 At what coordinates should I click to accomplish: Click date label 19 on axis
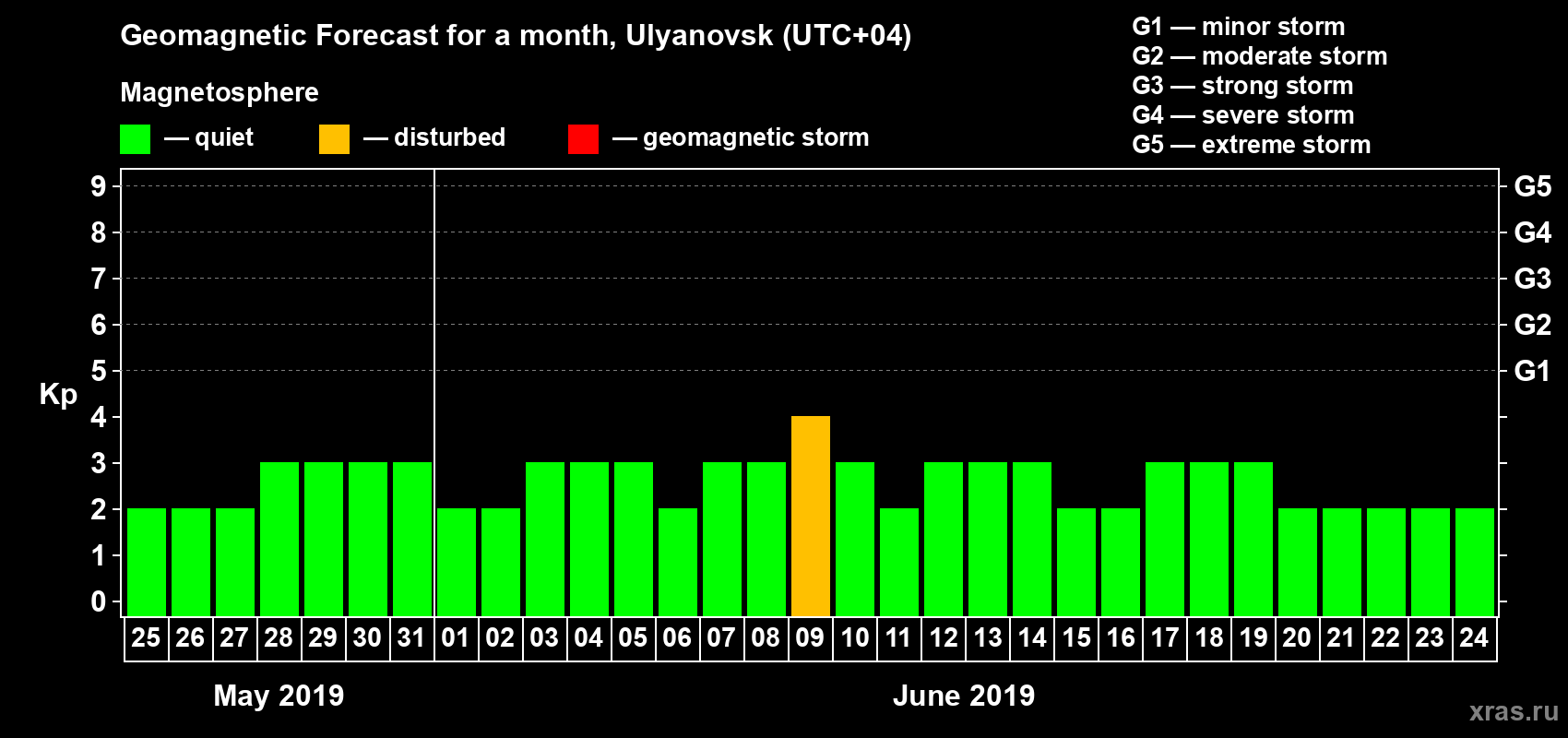coord(1253,637)
